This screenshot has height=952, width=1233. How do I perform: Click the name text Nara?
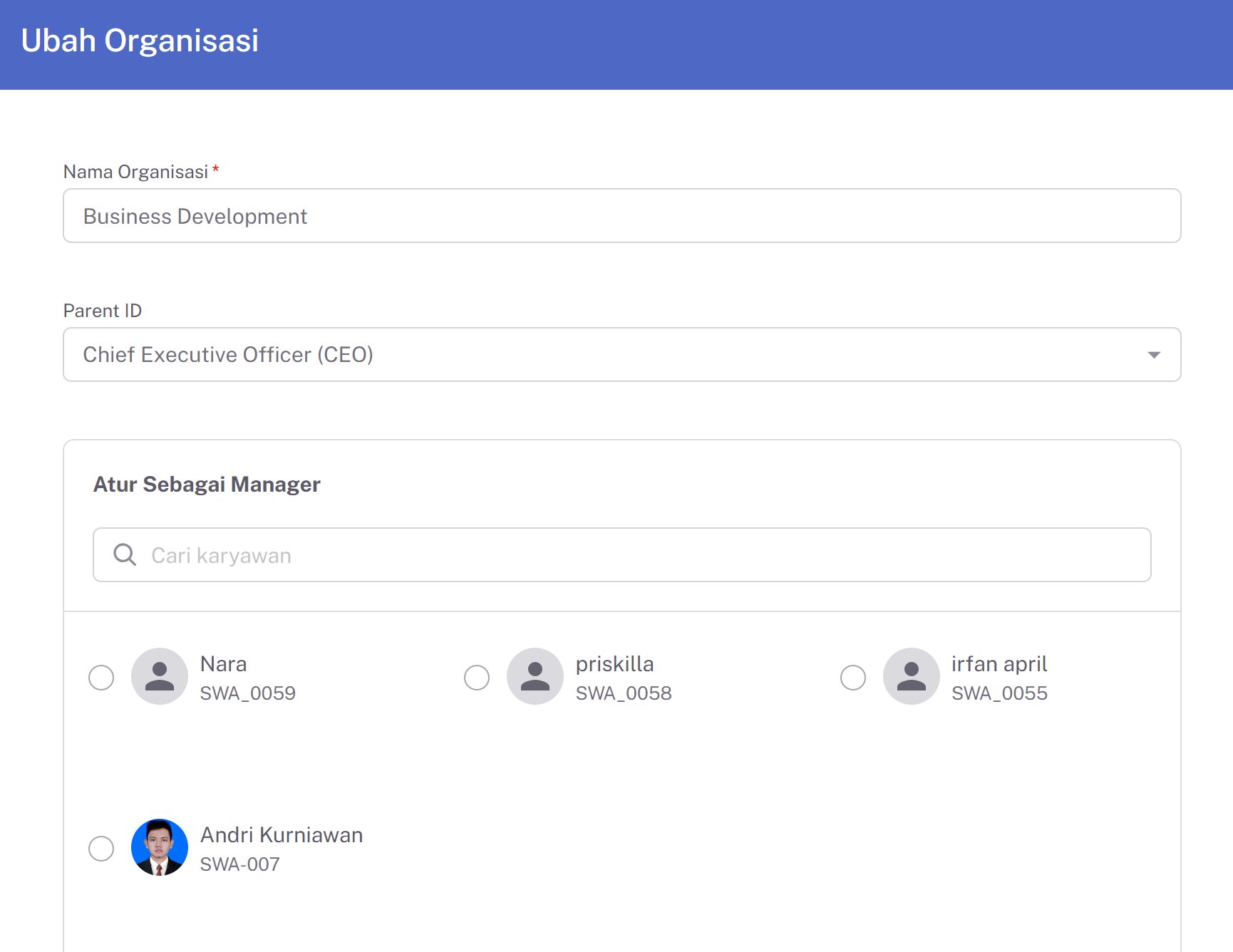tap(223, 664)
